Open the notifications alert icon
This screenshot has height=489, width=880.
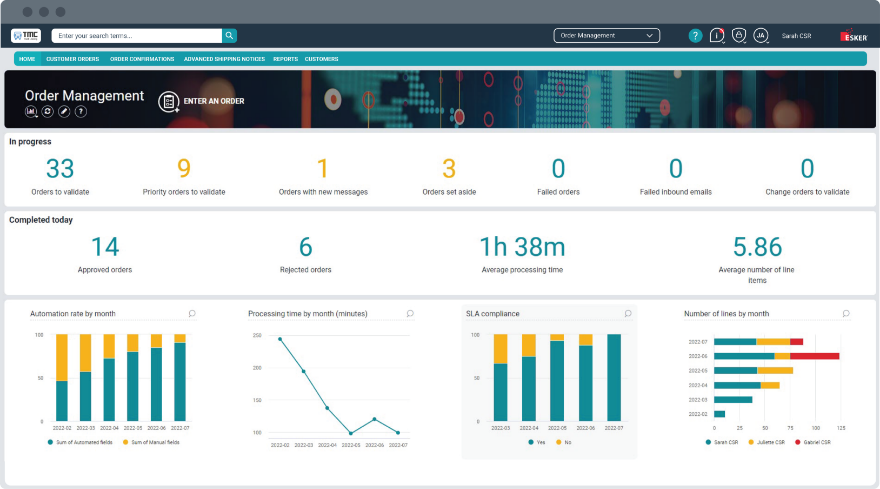(x=717, y=35)
